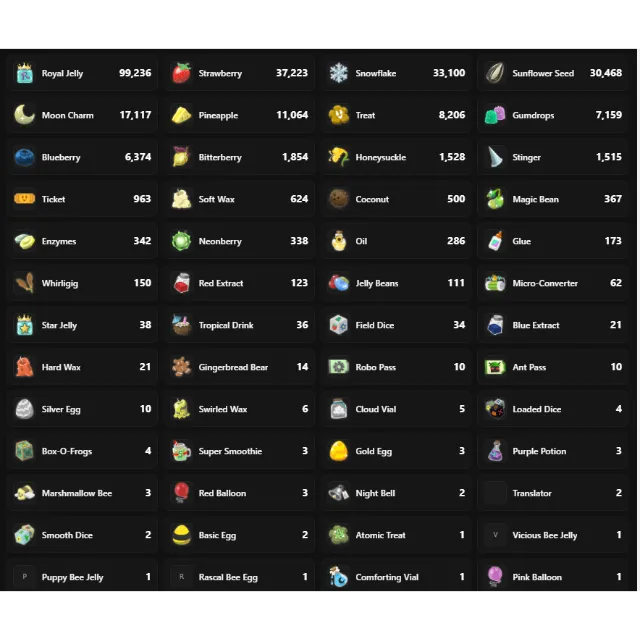Click the Magic Bean icon

coord(495,199)
